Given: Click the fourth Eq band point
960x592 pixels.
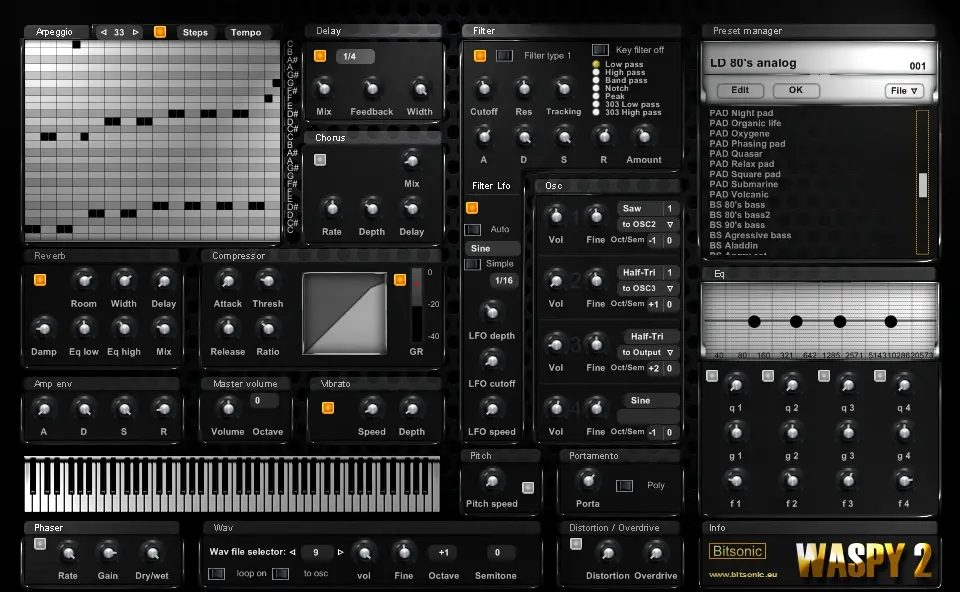Looking at the screenshot, I should pyautogui.click(x=891, y=321).
